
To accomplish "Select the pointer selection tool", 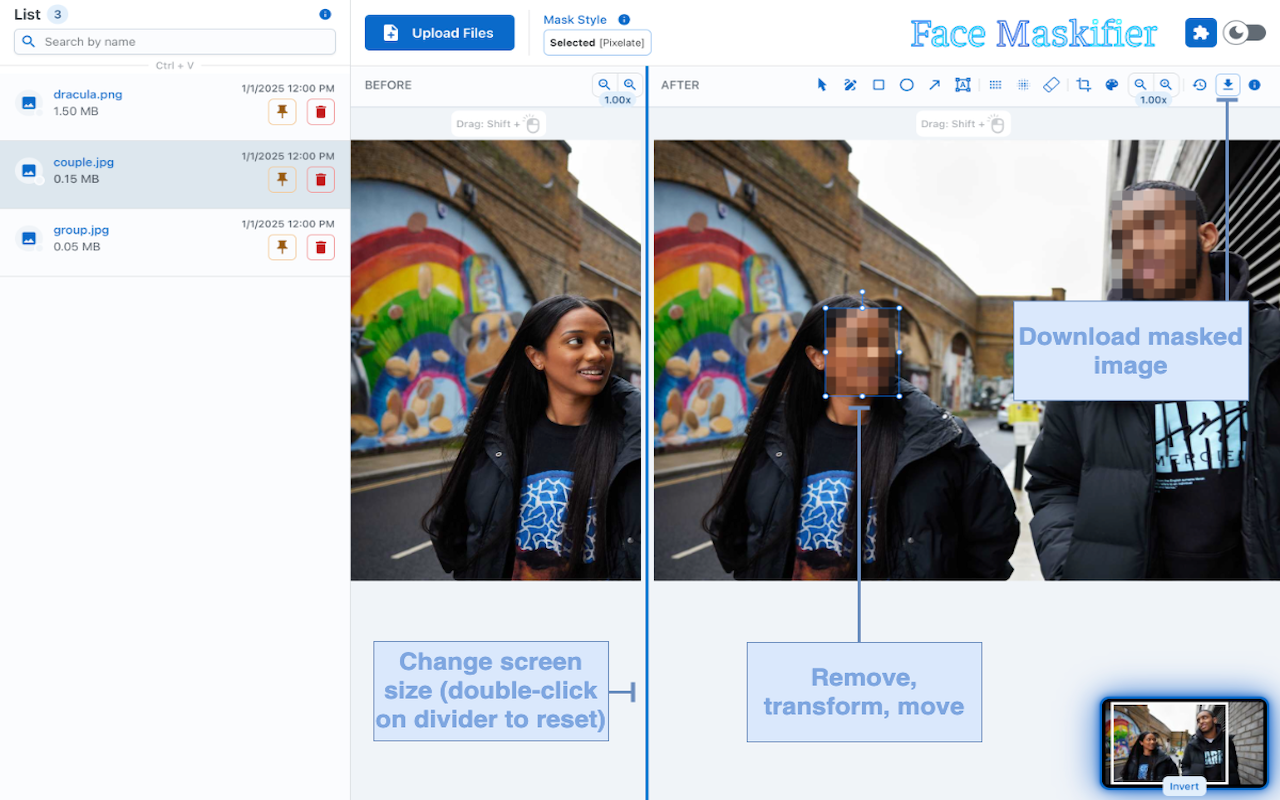I will click(821, 85).
